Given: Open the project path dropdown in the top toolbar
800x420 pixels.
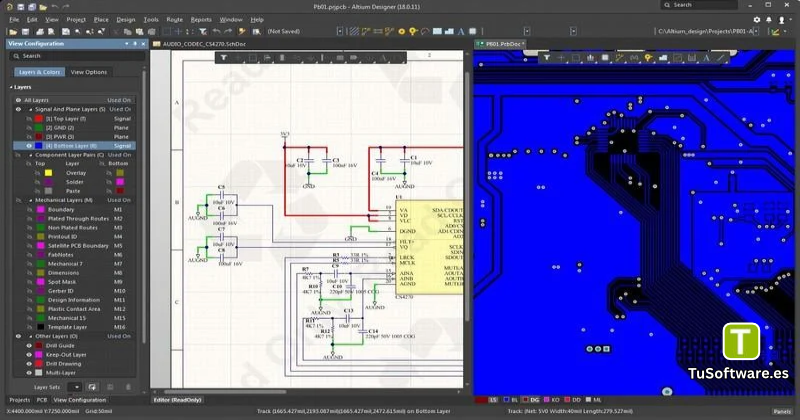Looking at the screenshot, I should pos(756,32).
